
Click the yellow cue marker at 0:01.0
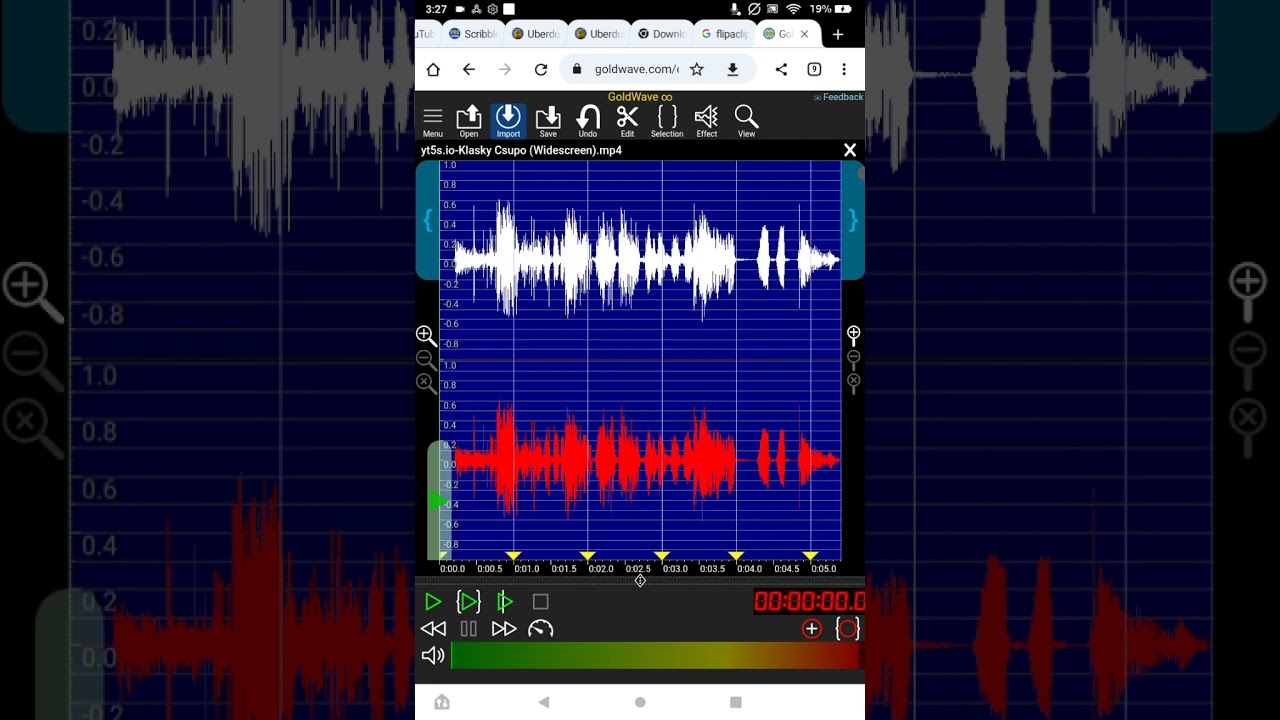coord(514,556)
